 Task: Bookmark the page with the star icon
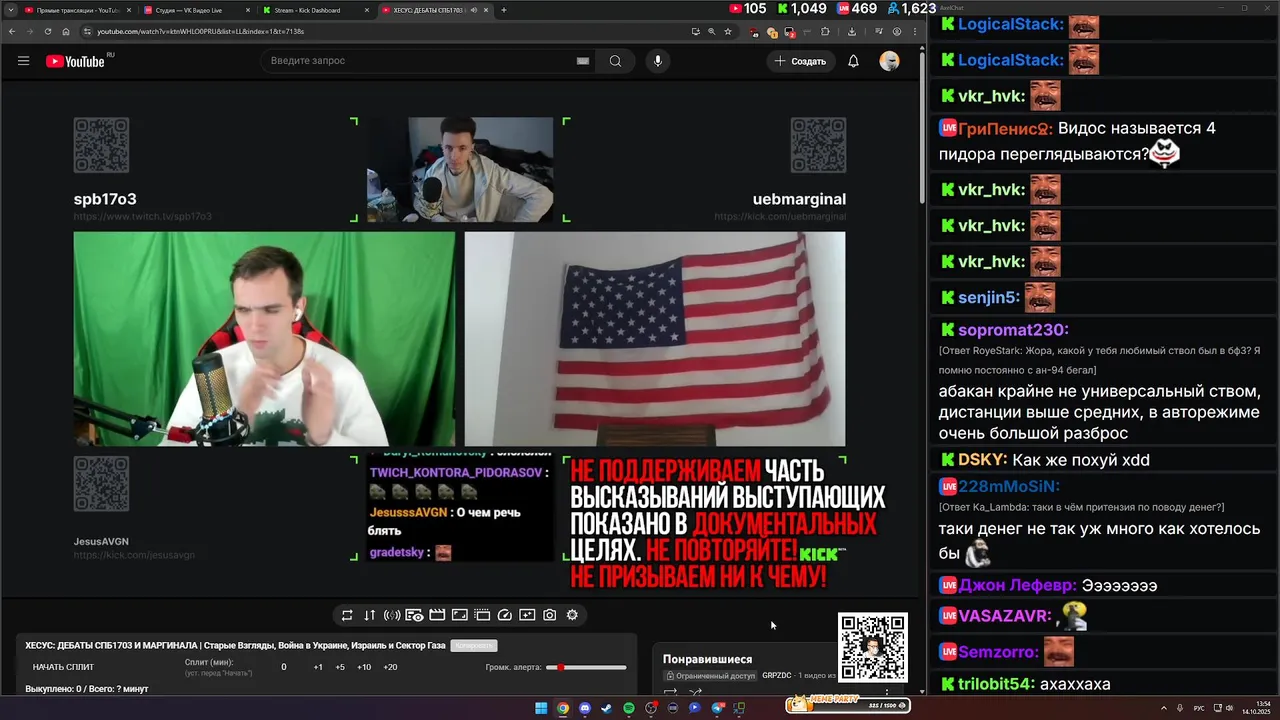(x=728, y=31)
